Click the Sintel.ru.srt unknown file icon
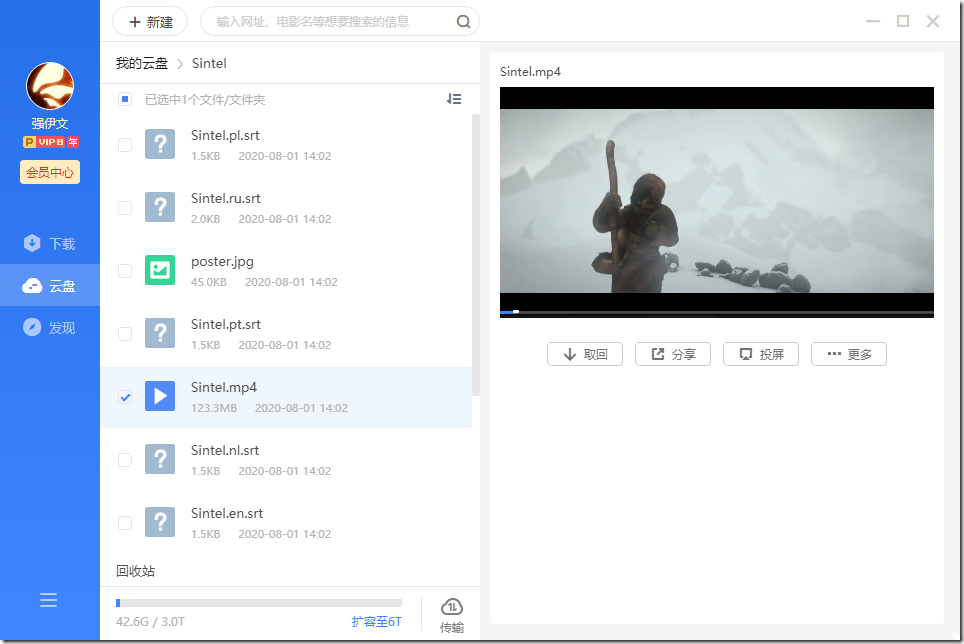 (x=160, y=207)
